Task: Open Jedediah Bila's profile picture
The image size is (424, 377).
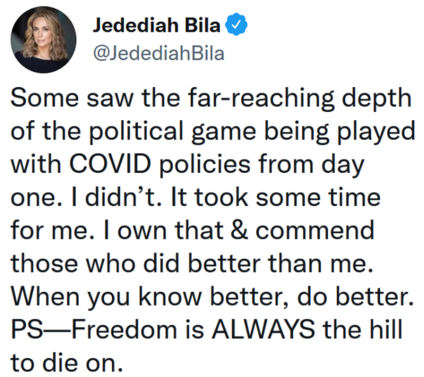Action: click(43, 39)
